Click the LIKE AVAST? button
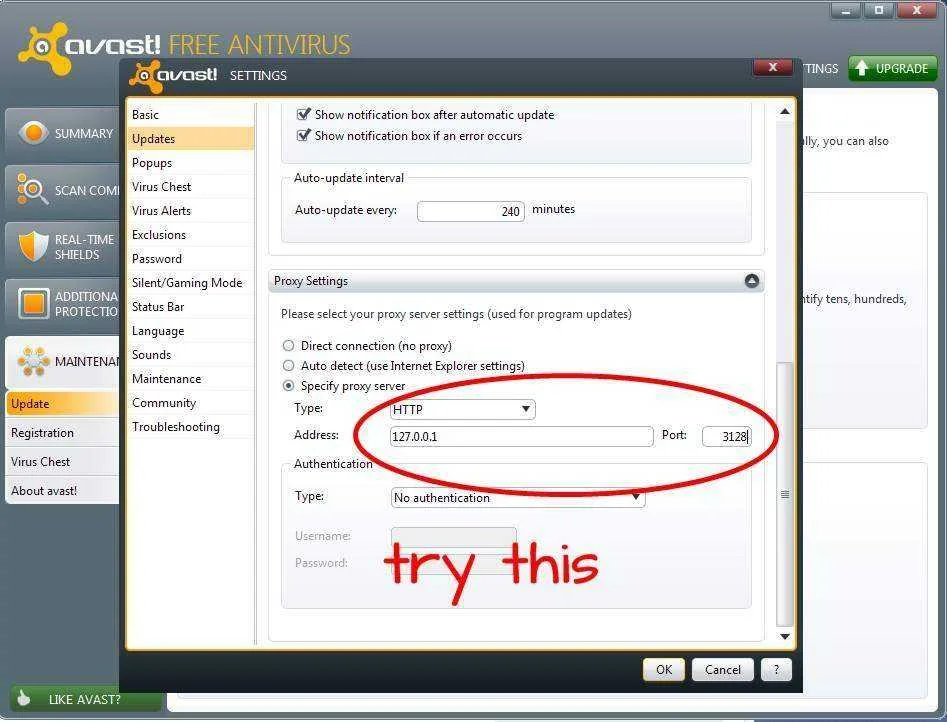The width and height of the screenshot is (947, 722). point(86,699)
